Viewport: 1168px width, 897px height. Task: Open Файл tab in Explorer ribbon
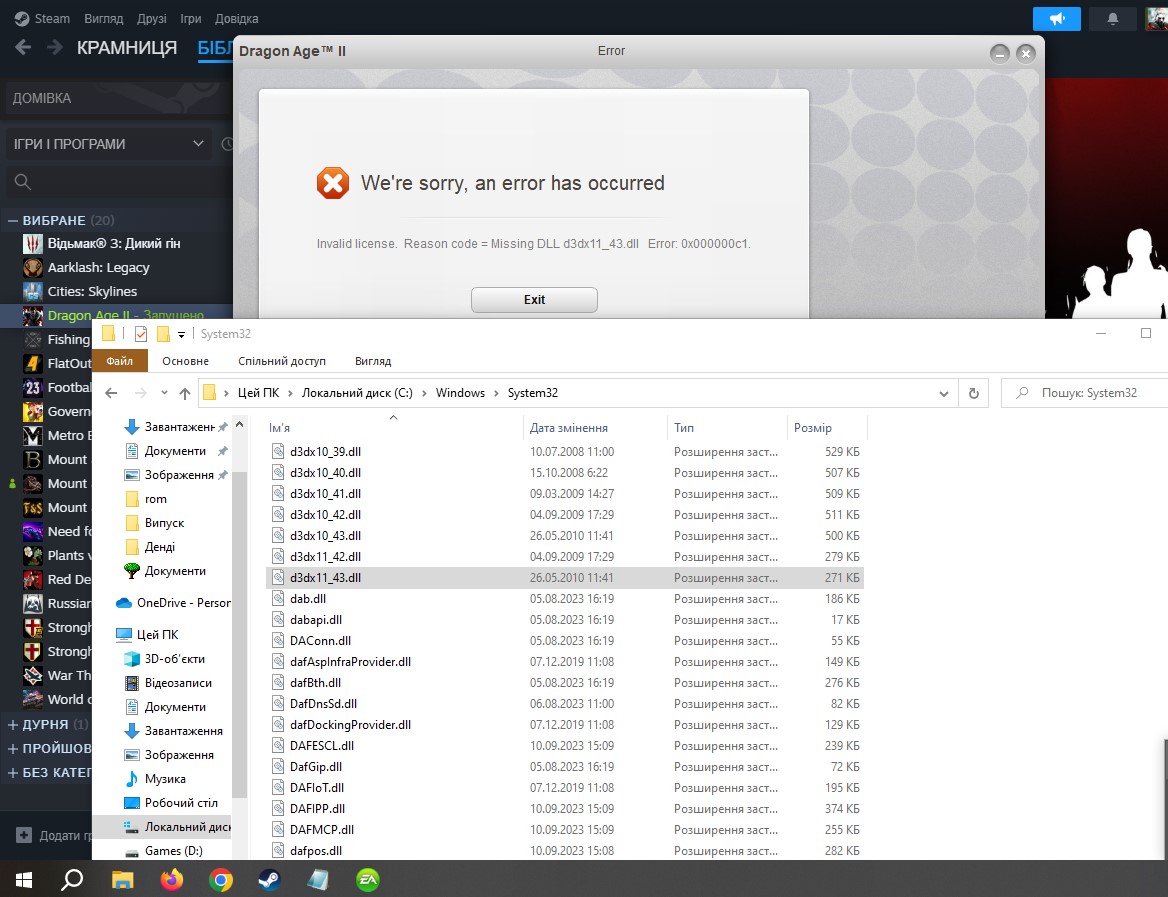click(119, 361)
